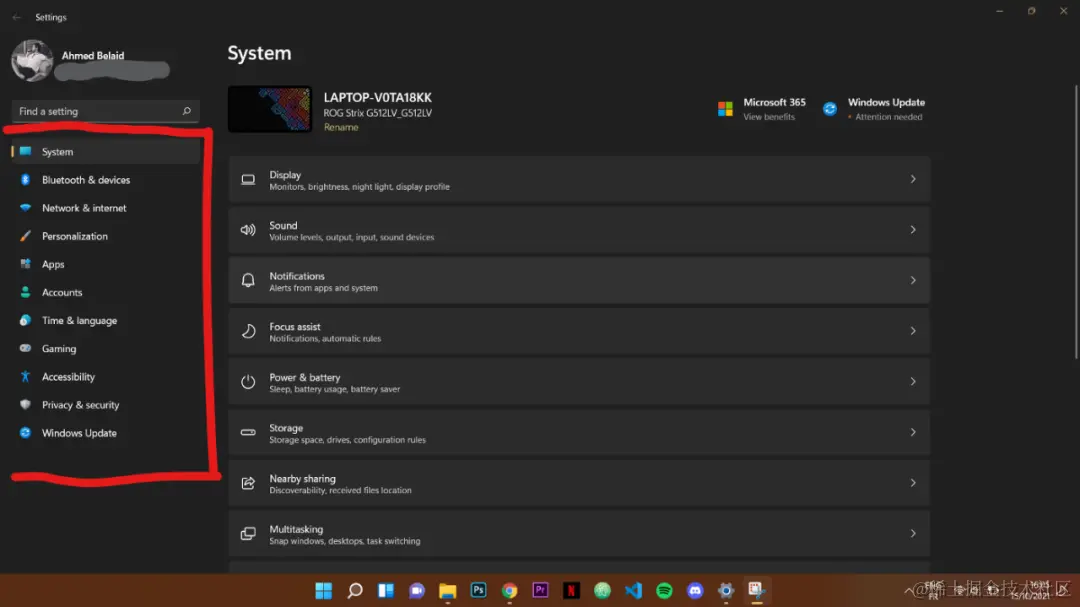Viewport: 1080px width, 607px height.
Task: Open taskbar Search magnifier
Action: (355, 590)
